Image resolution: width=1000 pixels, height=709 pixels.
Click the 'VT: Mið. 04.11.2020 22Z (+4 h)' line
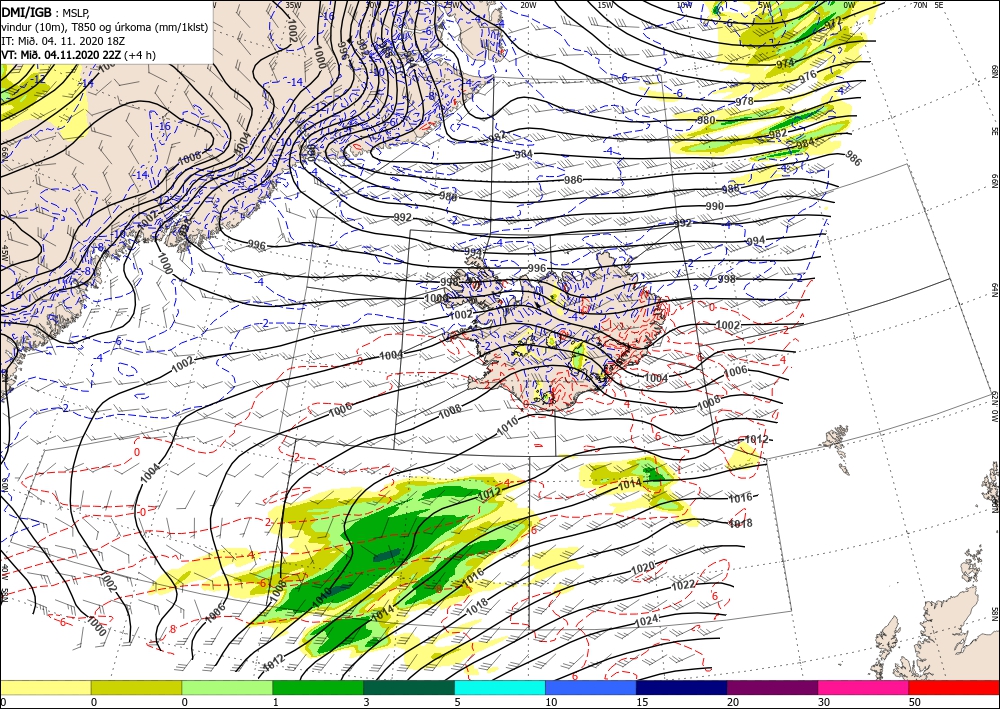[78, 55]
